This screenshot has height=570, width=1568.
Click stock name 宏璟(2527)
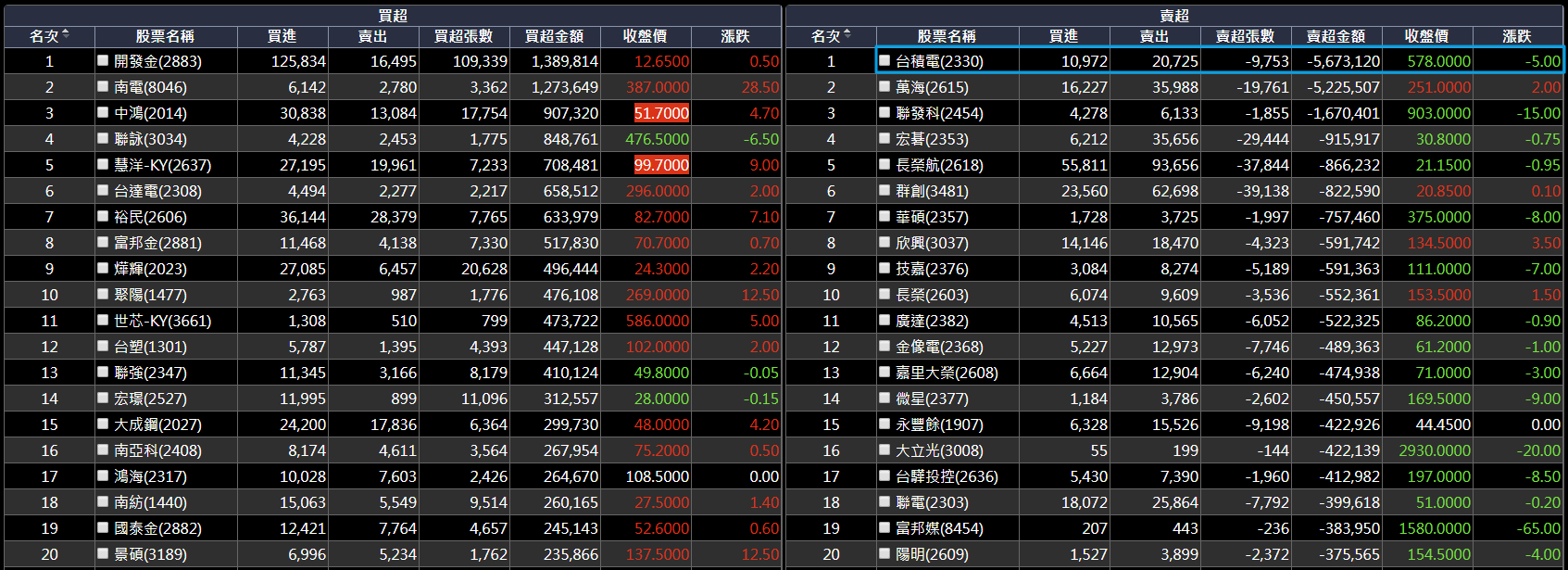(x=150, y=399)
